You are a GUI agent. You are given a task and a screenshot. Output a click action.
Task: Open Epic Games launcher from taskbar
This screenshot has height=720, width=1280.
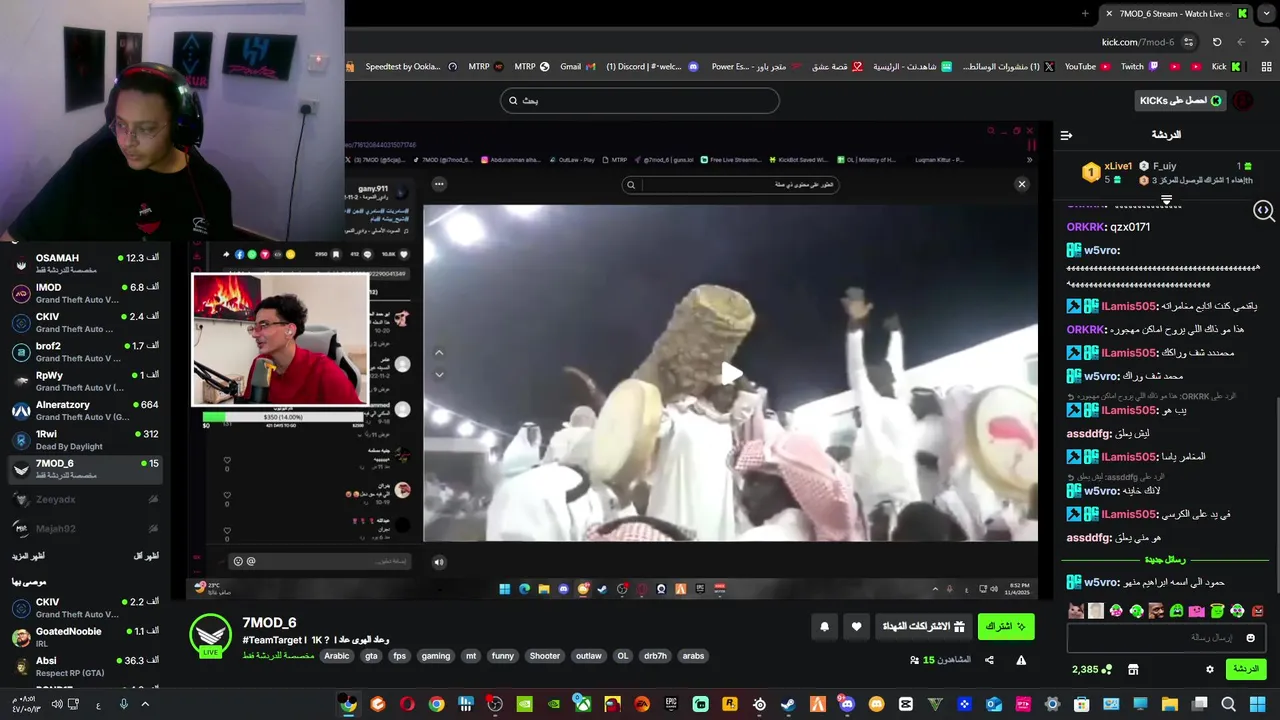click(x=671, y=704)
